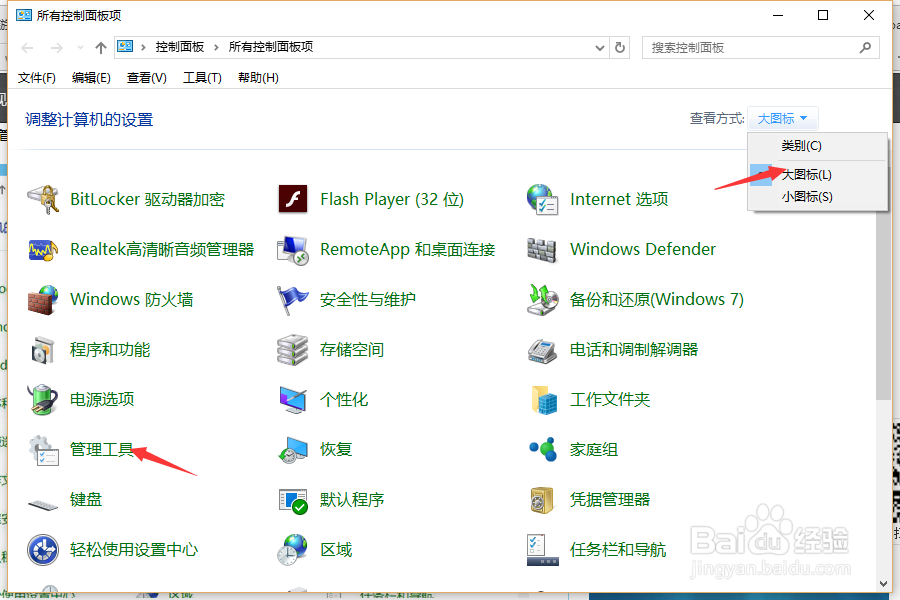This screenshot has width=900, height=600.
Task: Click the 管理工具 gear icon
Action: (44, 450)
